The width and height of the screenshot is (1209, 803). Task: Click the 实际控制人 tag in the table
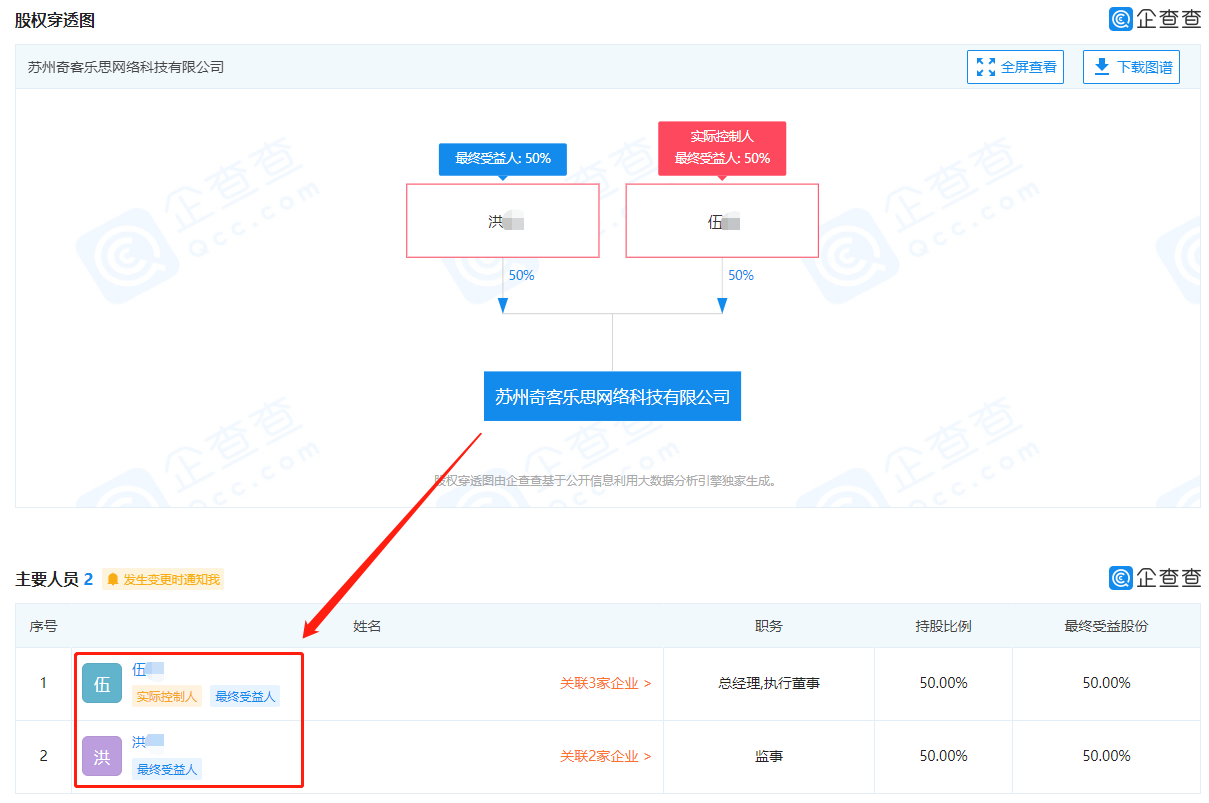pyautogui.click(x=167, y=696)
